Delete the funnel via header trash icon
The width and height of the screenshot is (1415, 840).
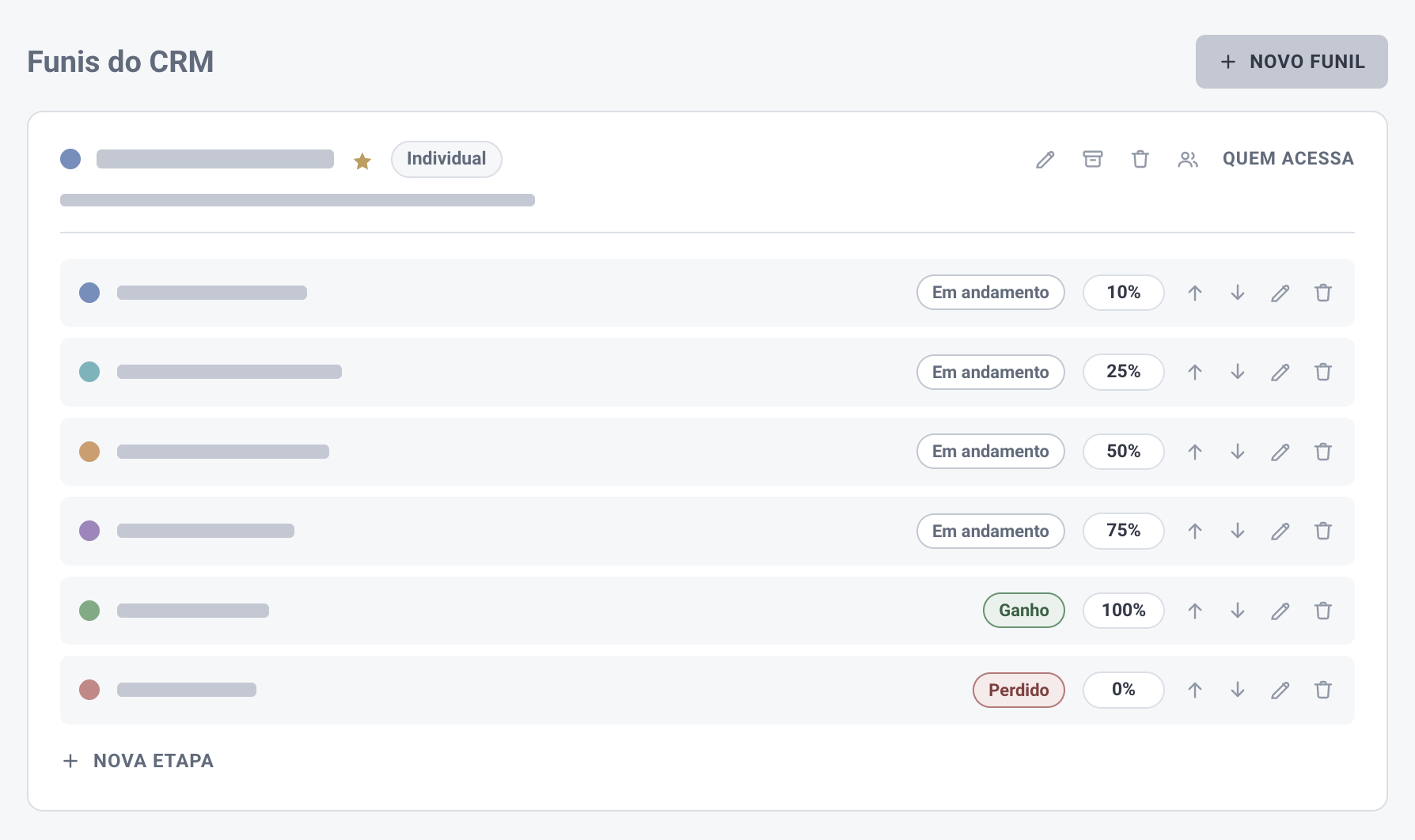point(1140,159)
